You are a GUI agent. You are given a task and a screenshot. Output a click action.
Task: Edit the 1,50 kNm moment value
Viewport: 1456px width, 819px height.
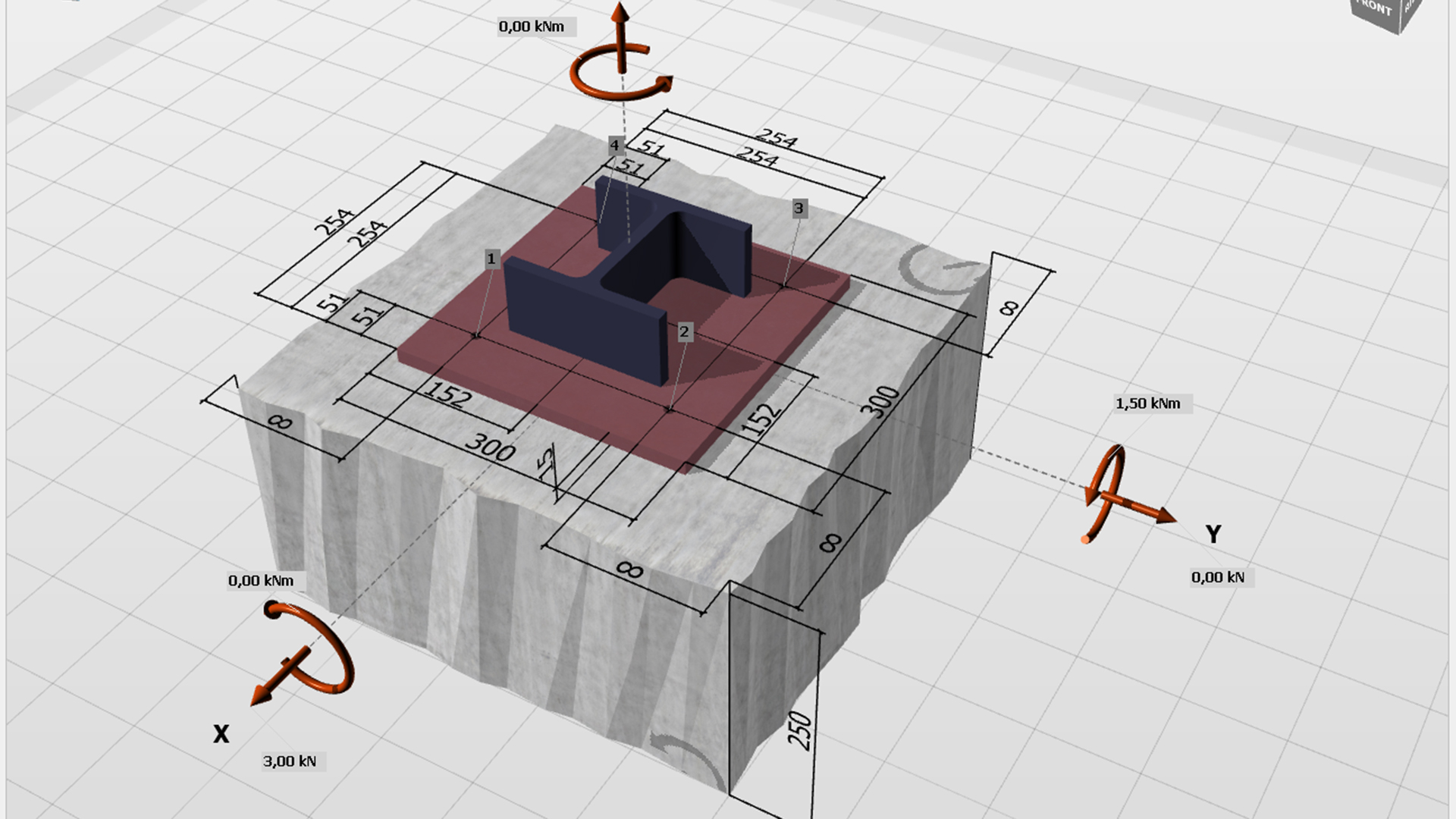click(x=1147, y=403)
